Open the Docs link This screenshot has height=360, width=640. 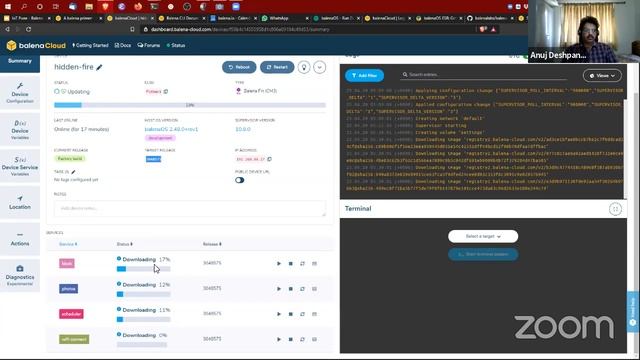pos(123,45)
